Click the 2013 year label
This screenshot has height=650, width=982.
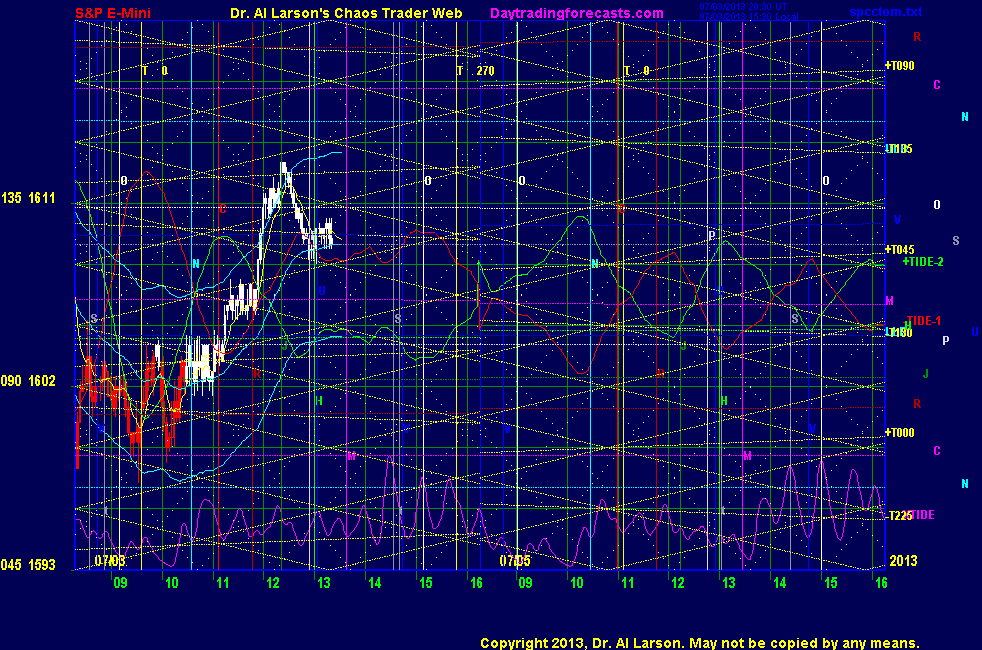pyautogui.click(x=903, y=560)
